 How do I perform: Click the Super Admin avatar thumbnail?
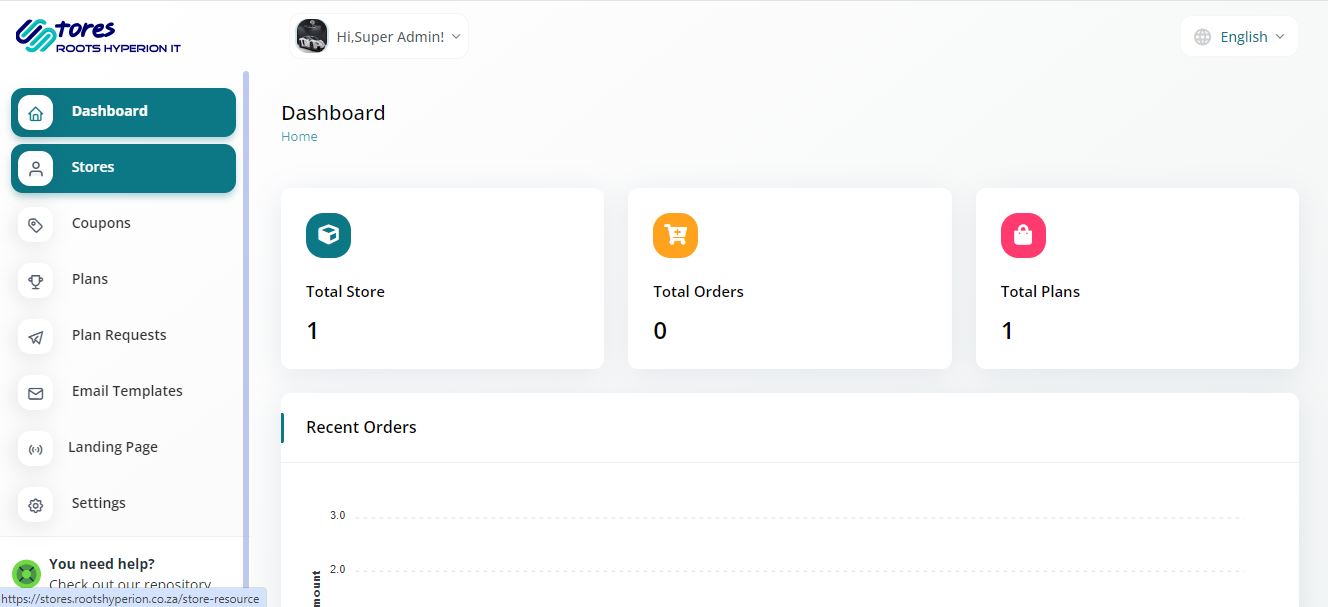[312, 37]
